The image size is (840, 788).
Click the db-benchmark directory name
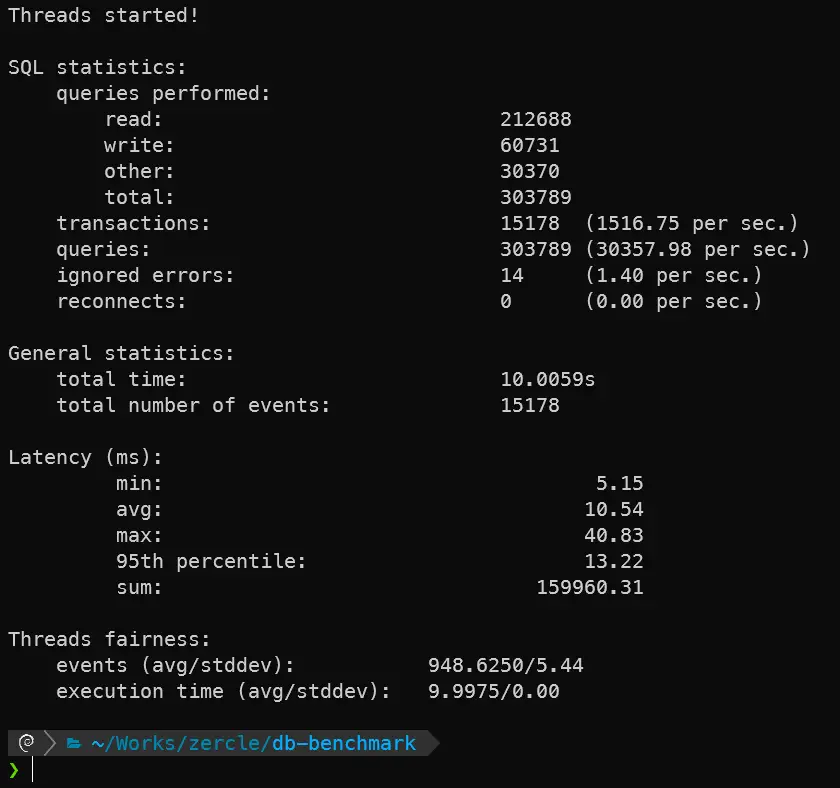pos(343,743)
